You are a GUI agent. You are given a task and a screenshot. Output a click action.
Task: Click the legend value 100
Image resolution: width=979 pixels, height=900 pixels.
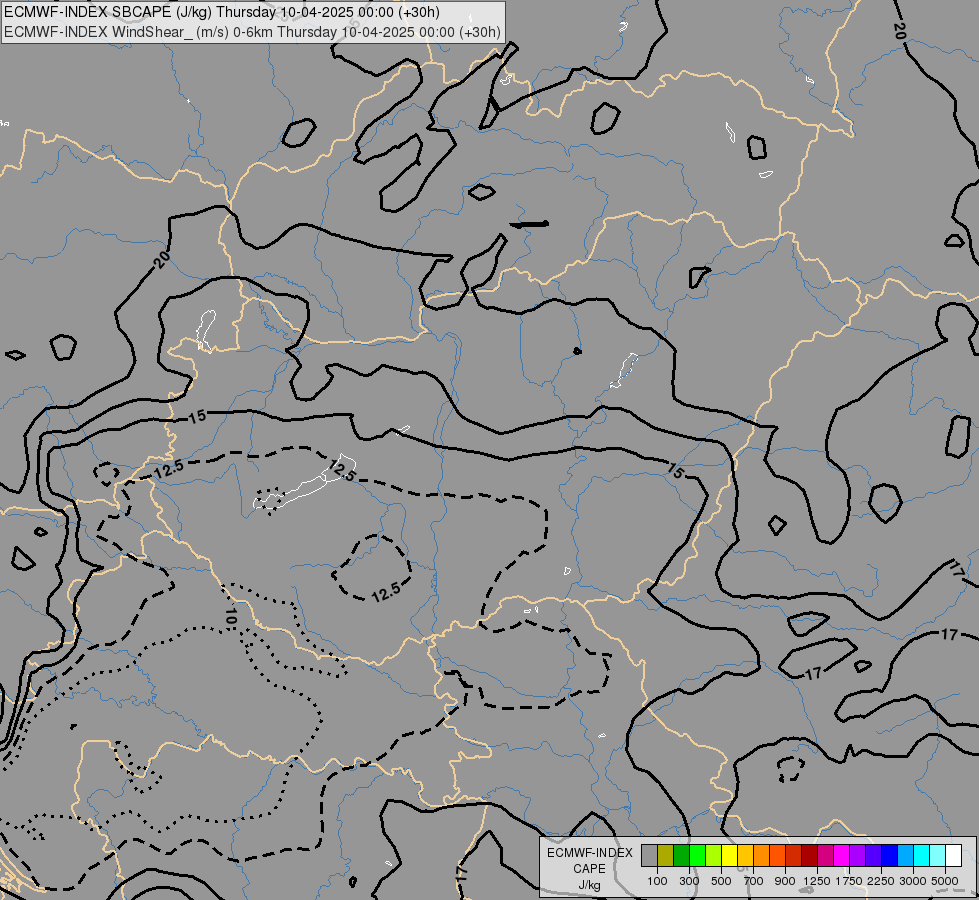point(657,881)
